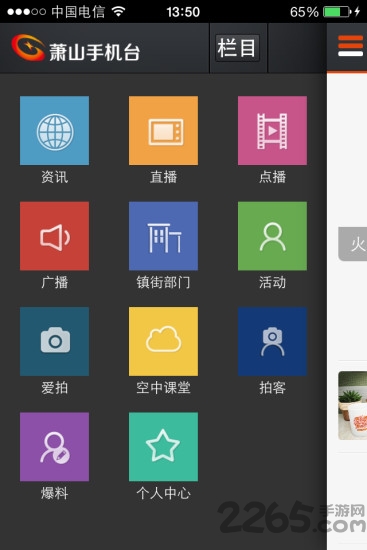This screenshot has width=367, height=550.
Task: Open the 空中课堂 cloud tile
Action: coord(163,341)
